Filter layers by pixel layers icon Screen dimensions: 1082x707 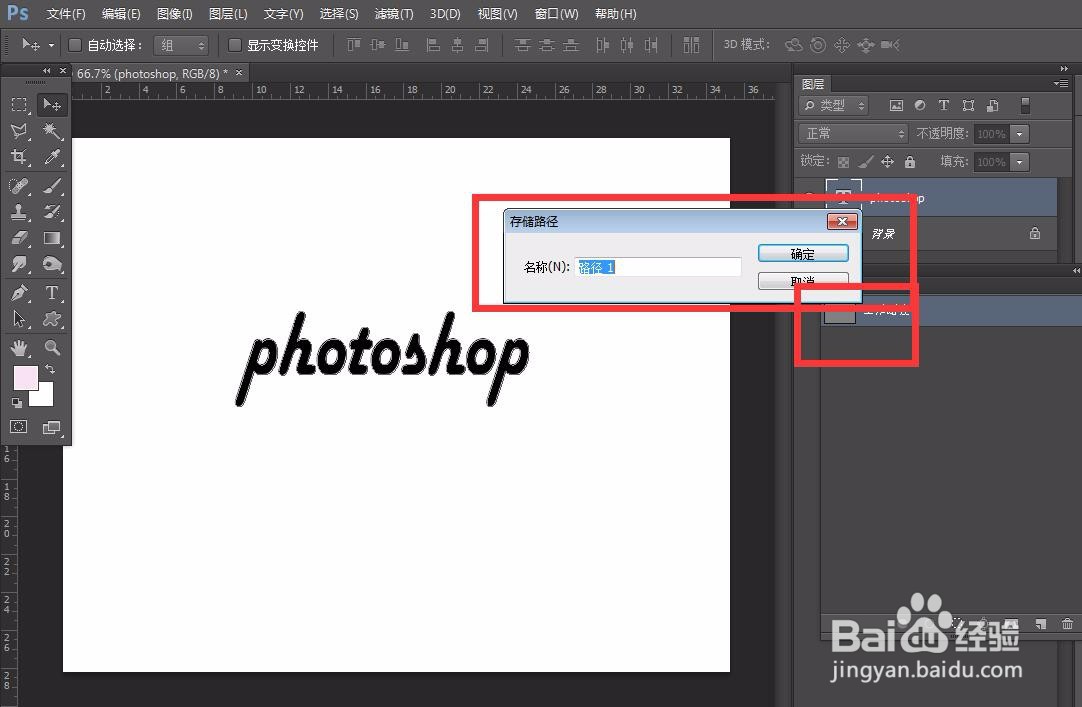coord(896,106)
